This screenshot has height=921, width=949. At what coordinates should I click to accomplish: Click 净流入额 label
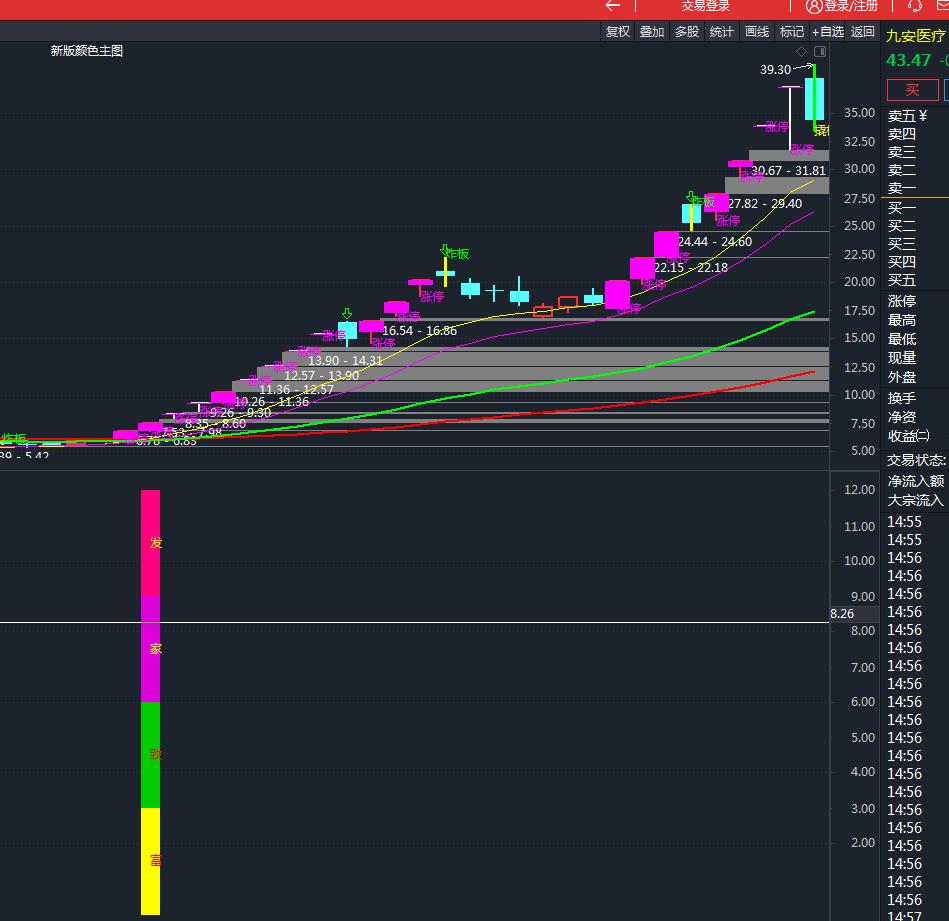(x=916, y=481)
